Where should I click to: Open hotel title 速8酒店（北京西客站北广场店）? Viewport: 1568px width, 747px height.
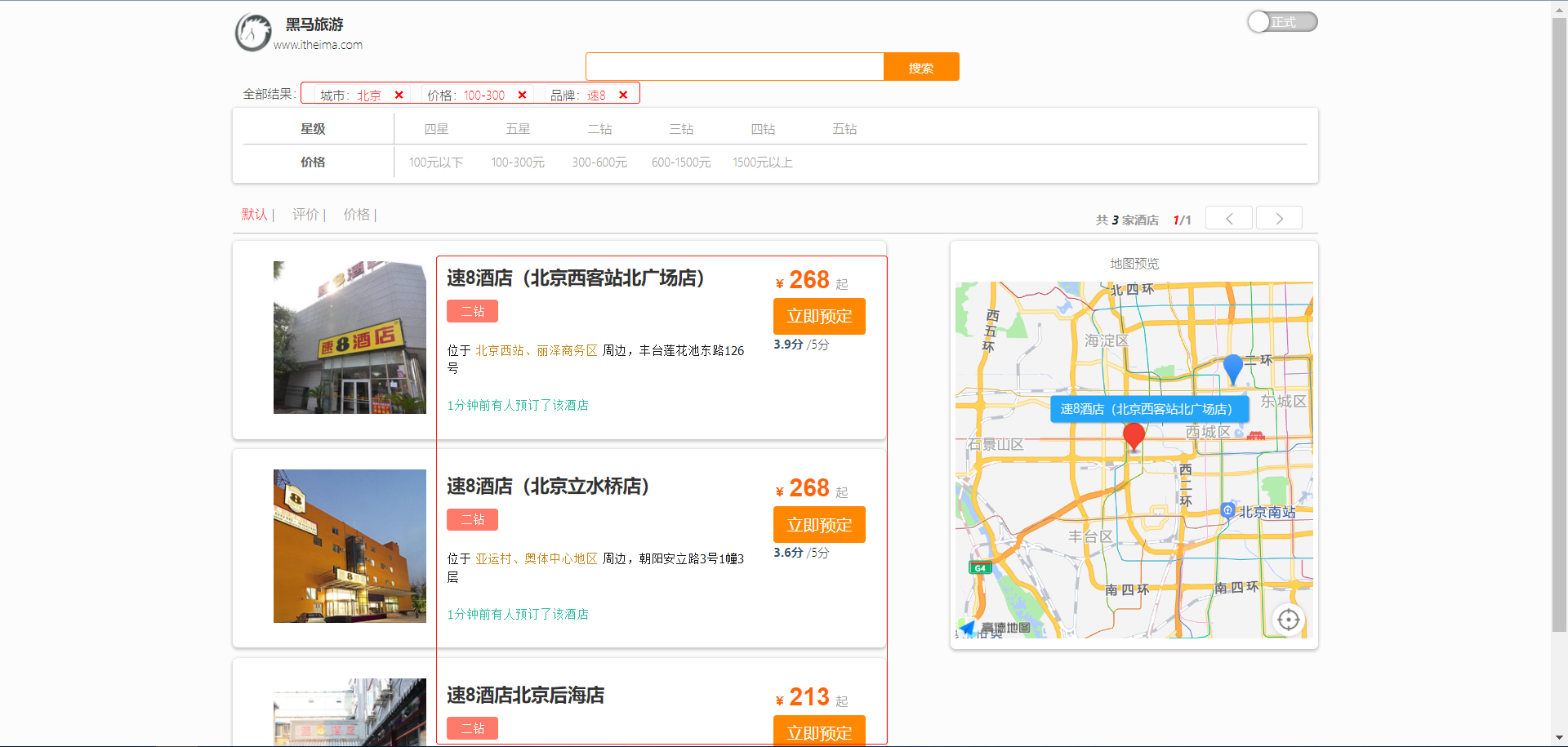(x=576, y=278)
